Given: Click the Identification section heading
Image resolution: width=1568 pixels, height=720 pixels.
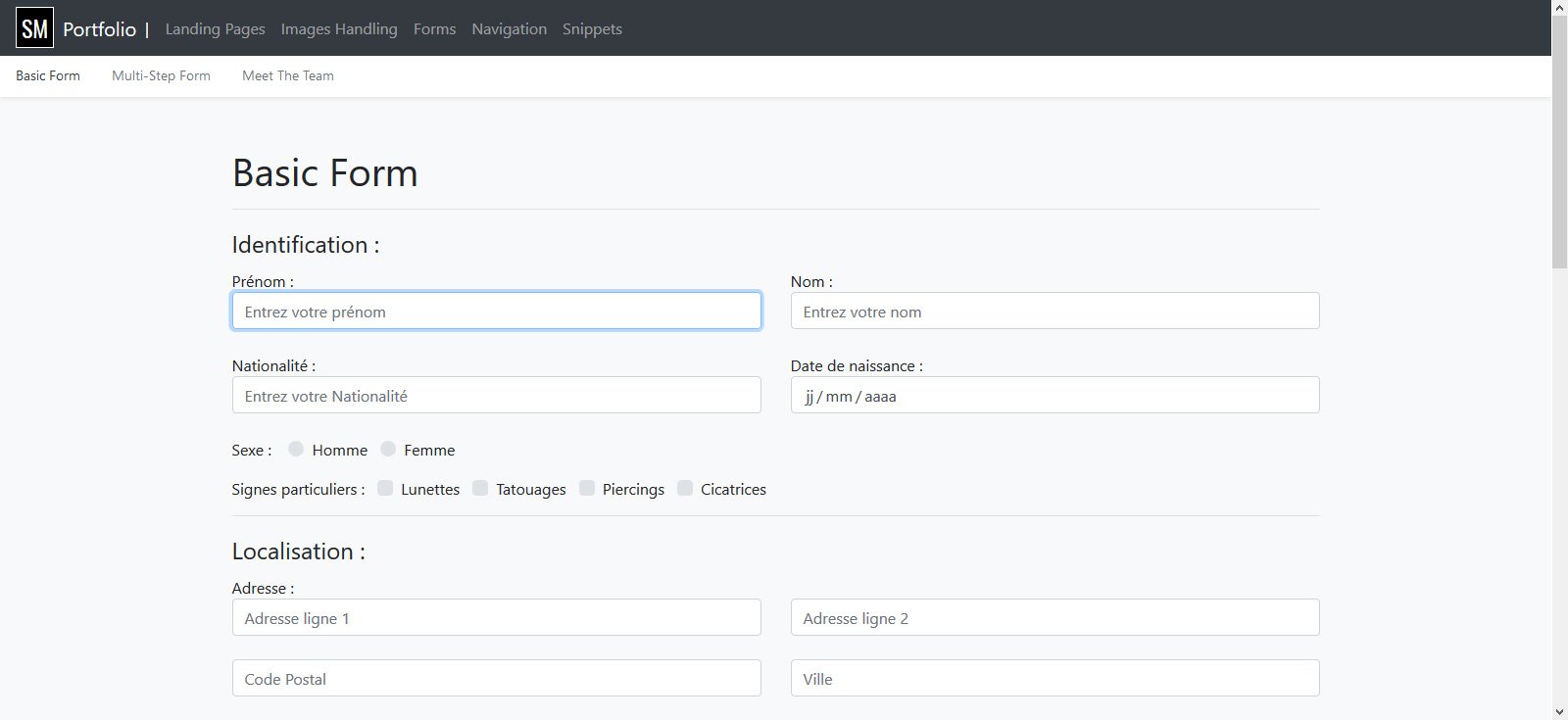Looking at the screenshot, I should (306, 245).
